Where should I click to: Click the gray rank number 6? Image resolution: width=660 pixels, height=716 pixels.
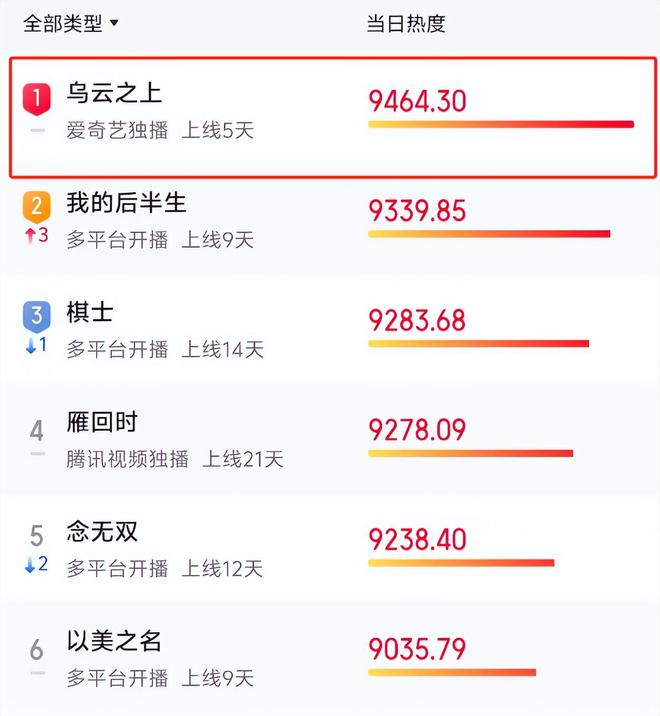(37, 649)
